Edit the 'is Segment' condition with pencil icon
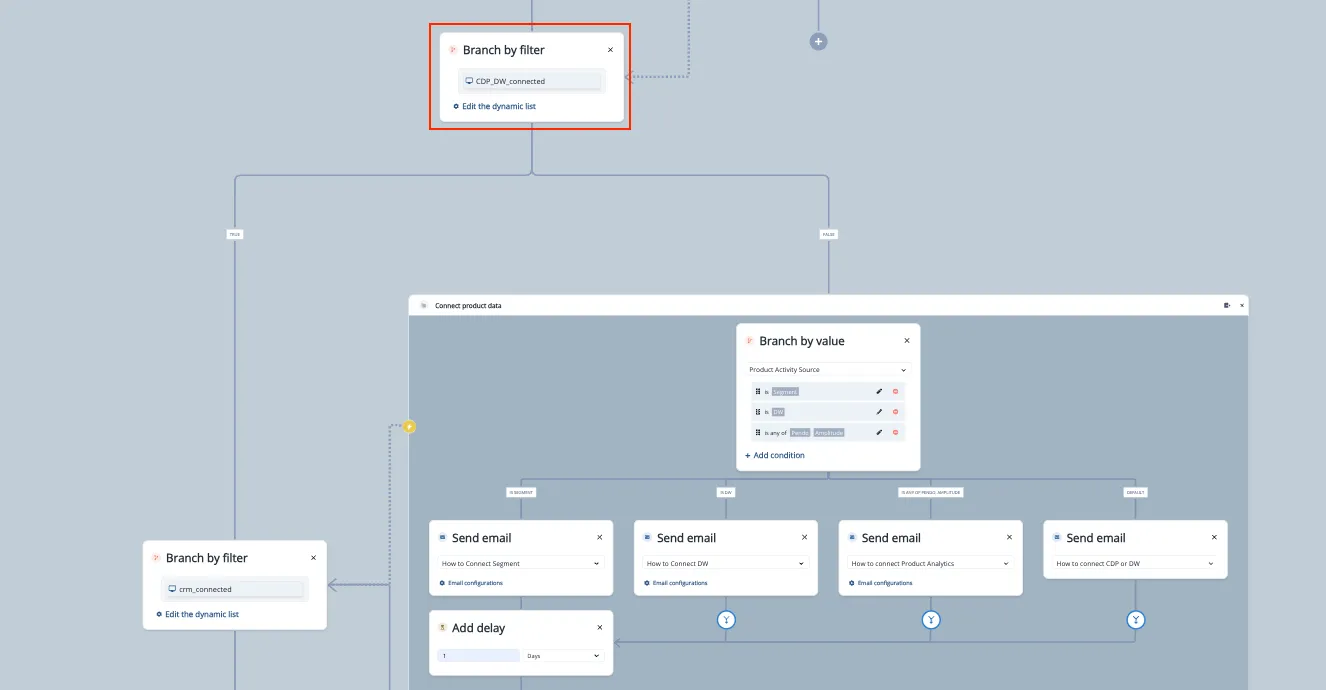This screenshot has height=690, width=1326. pos(879,392)
